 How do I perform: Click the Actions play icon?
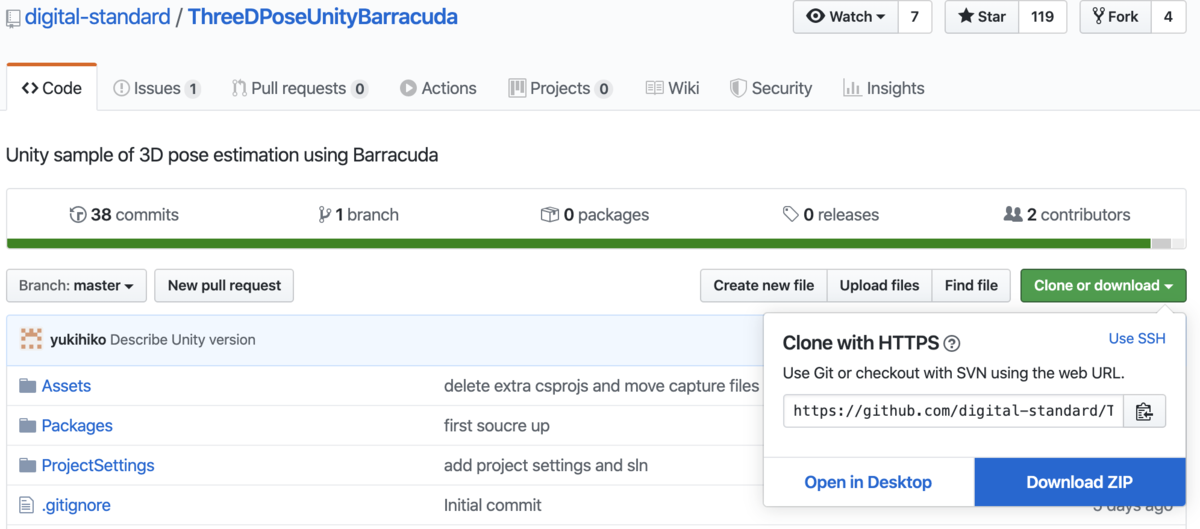408,88
